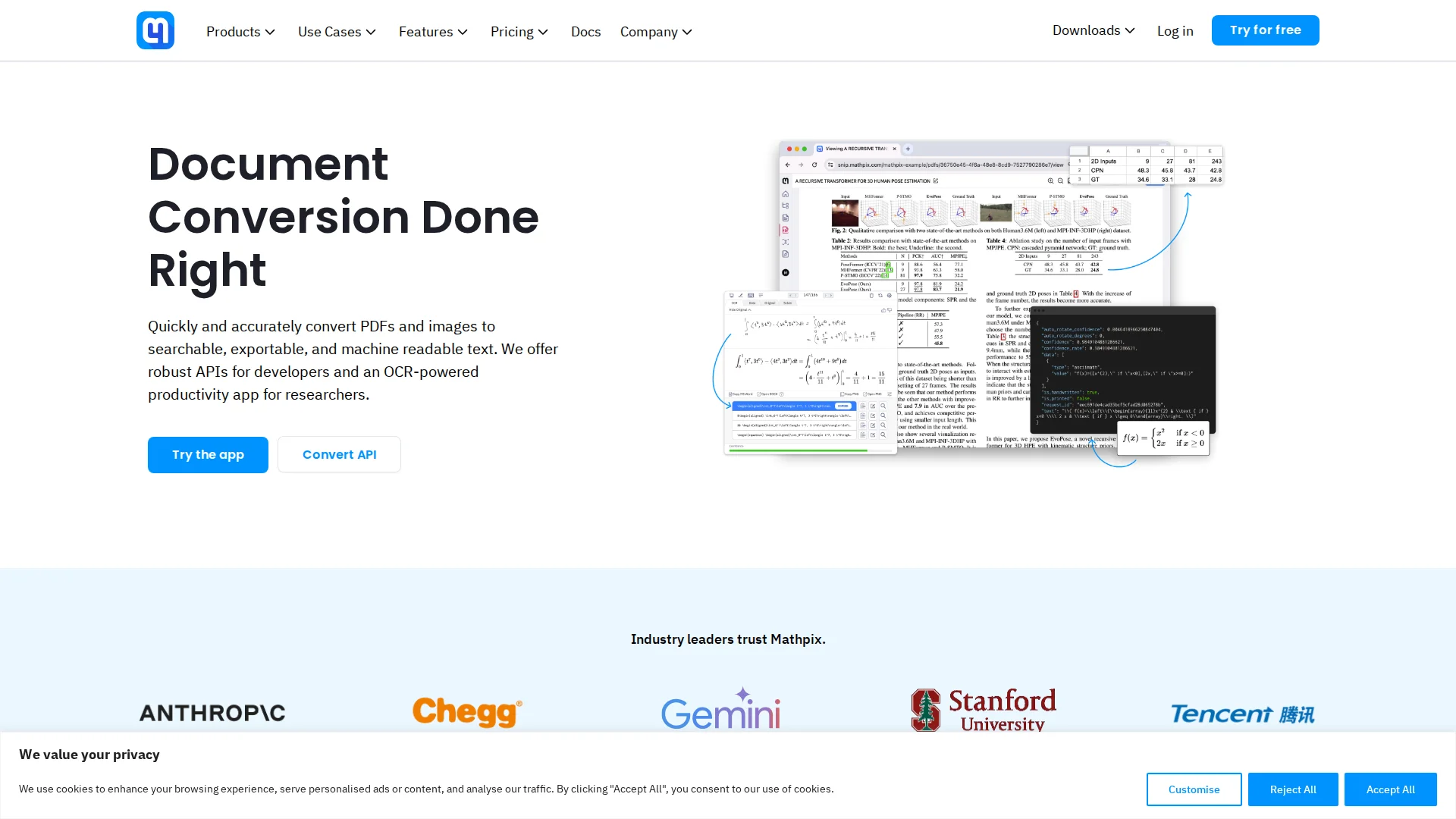Click the Tencent logo
Viewport: 1456px width, 819px height.
tap(1242, 714)
